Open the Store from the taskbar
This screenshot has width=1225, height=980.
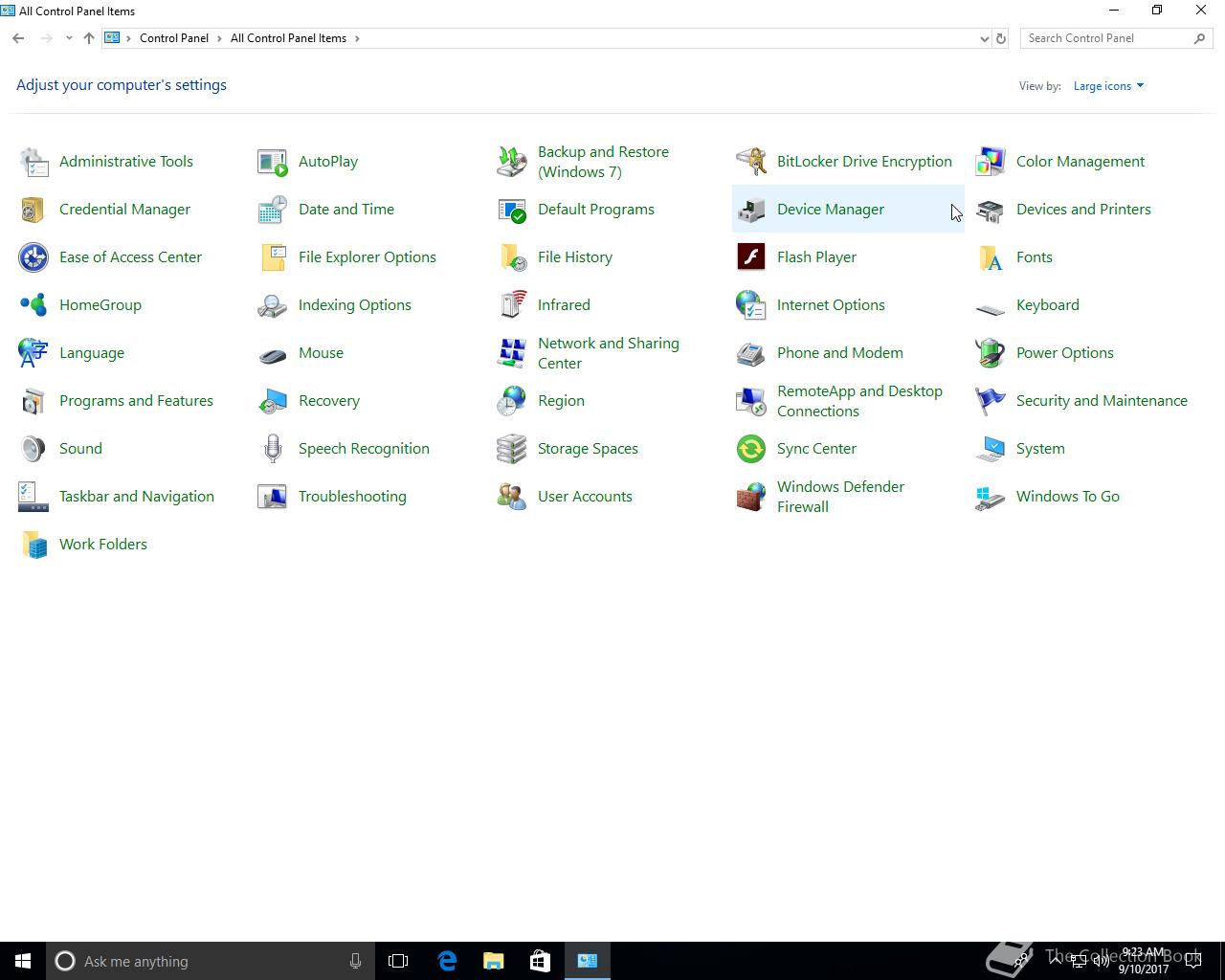(540, 961)
